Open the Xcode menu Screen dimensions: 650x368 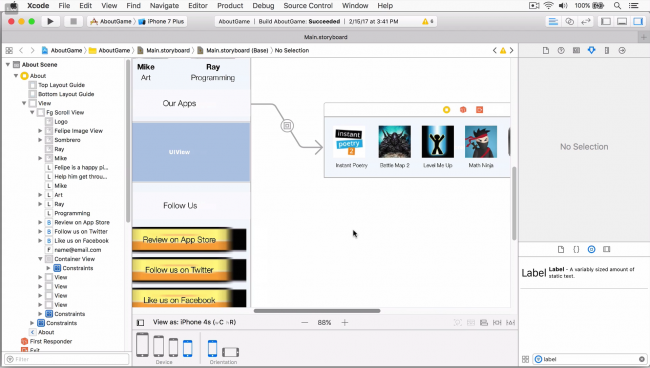[x=38, y=5]
